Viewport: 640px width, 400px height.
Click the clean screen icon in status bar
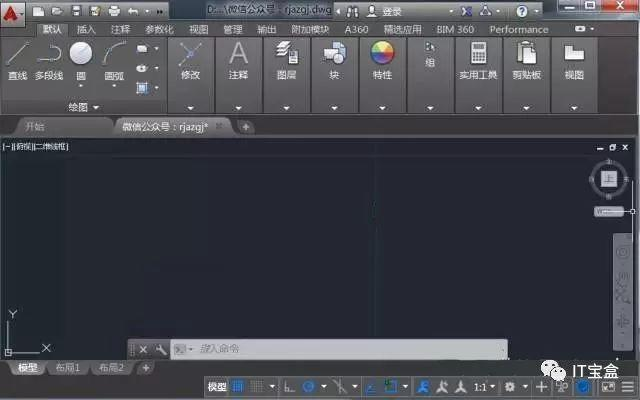(x=608, y=386)
